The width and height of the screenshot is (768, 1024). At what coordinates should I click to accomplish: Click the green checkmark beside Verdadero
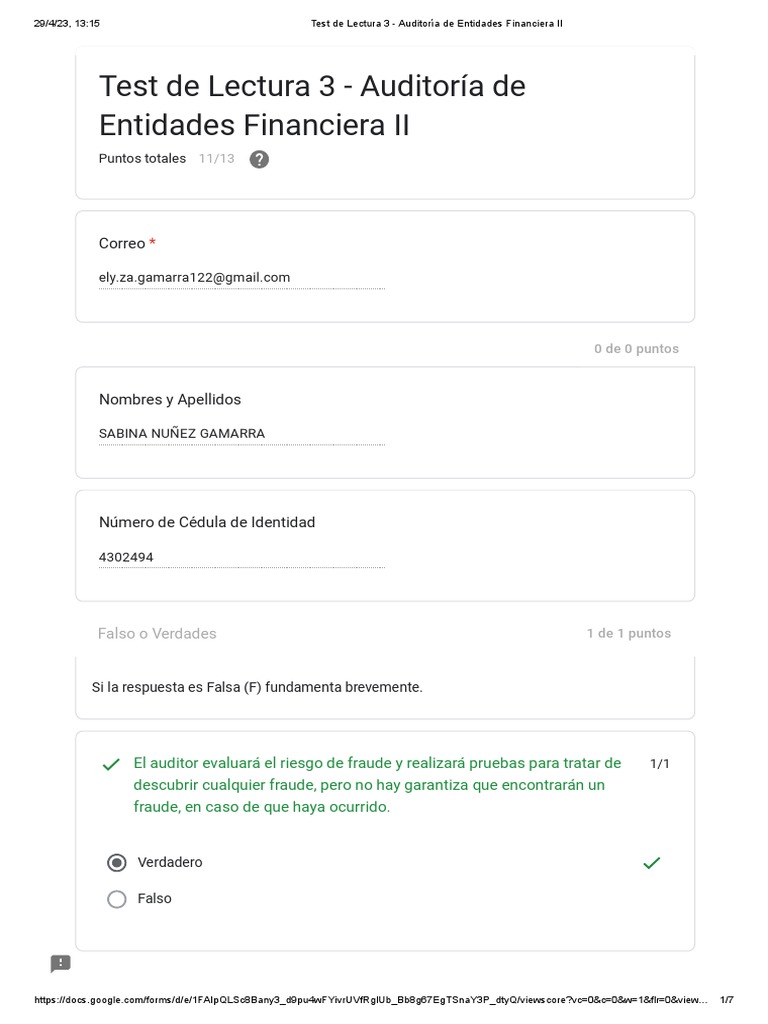coord(652,863)
